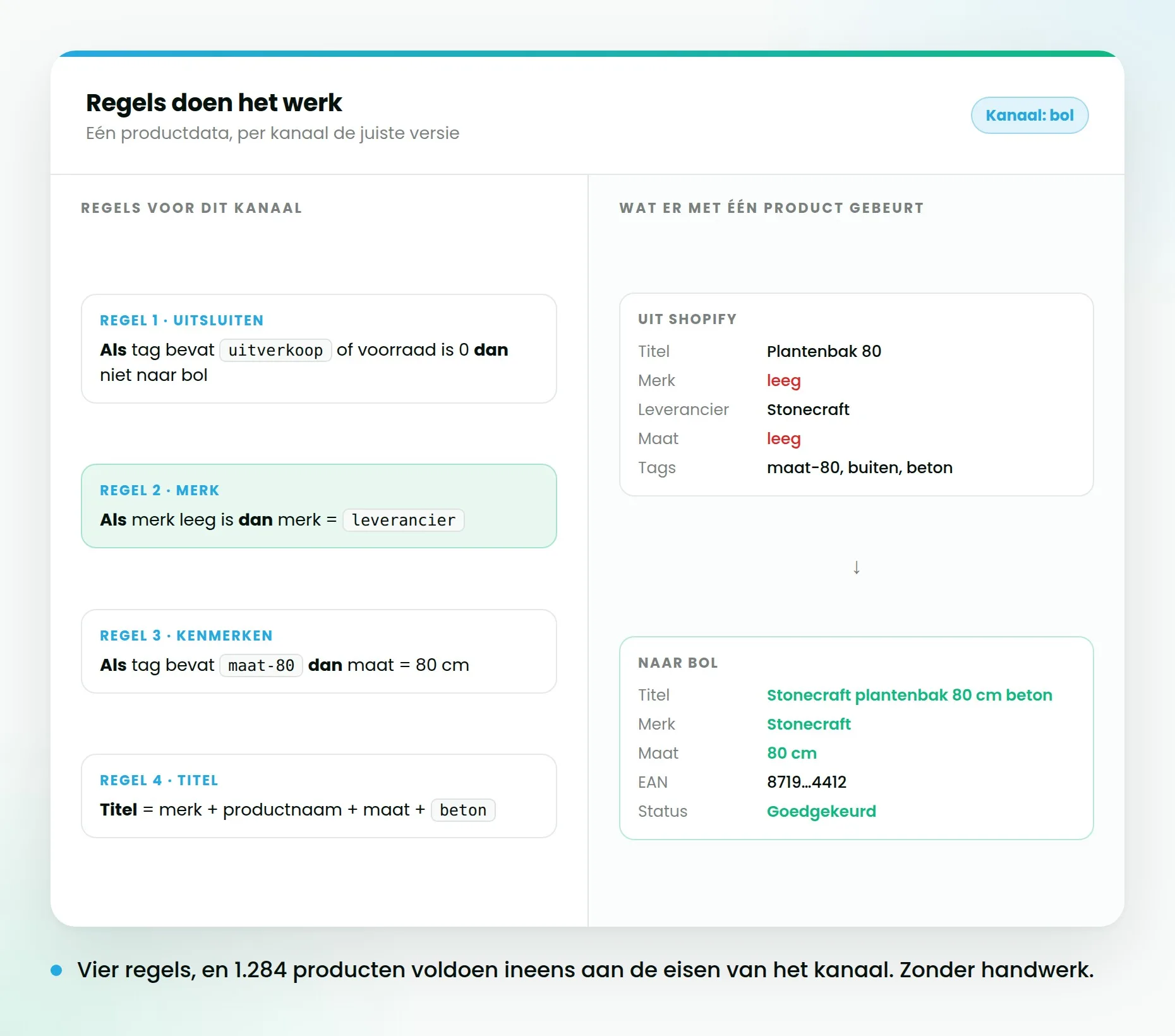The image size is (1175, 1036).
Task: Select the EAN value 8719…4412
Action: click(806, 782)
